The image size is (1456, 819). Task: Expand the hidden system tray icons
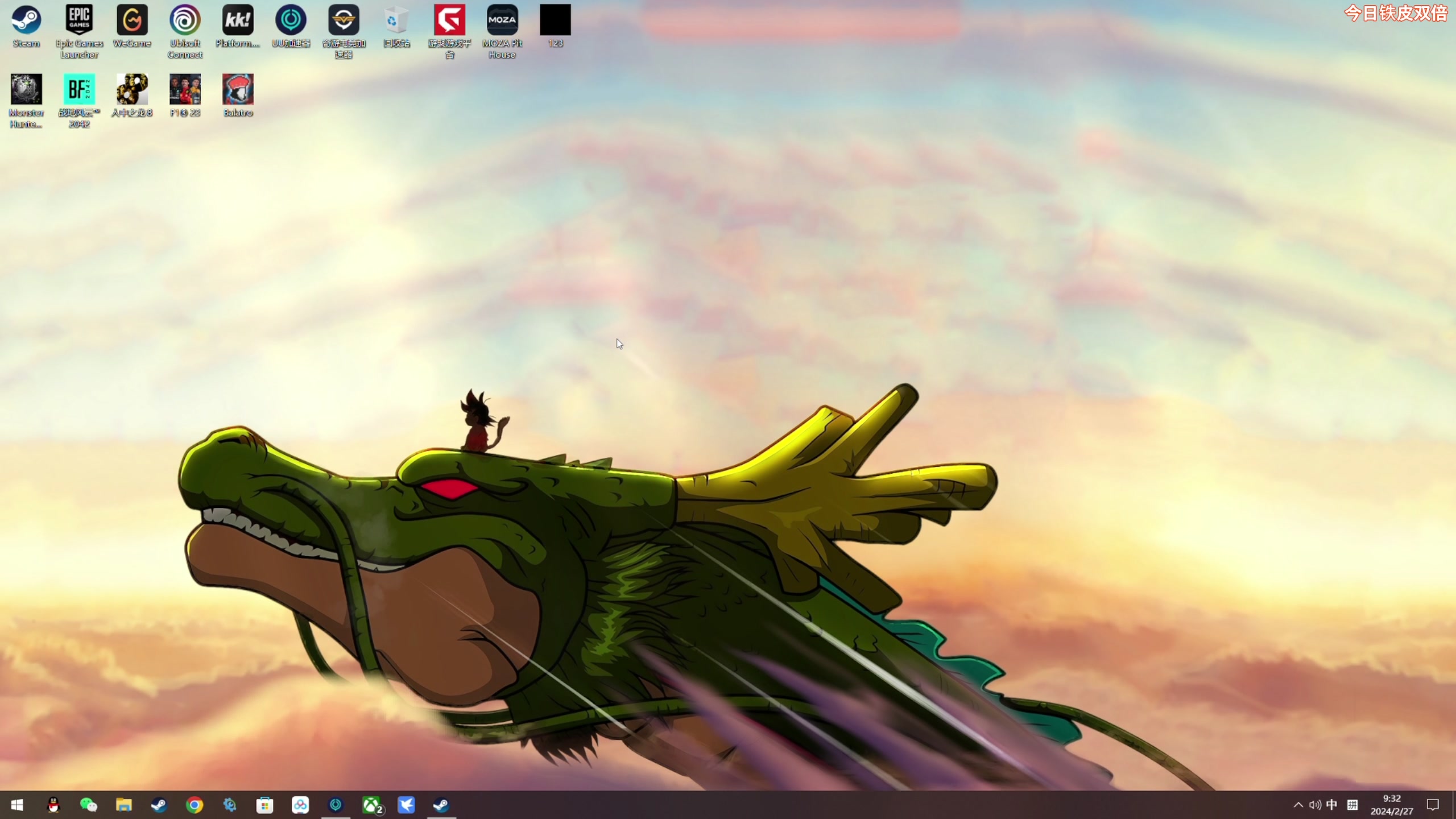point(1298,805)
